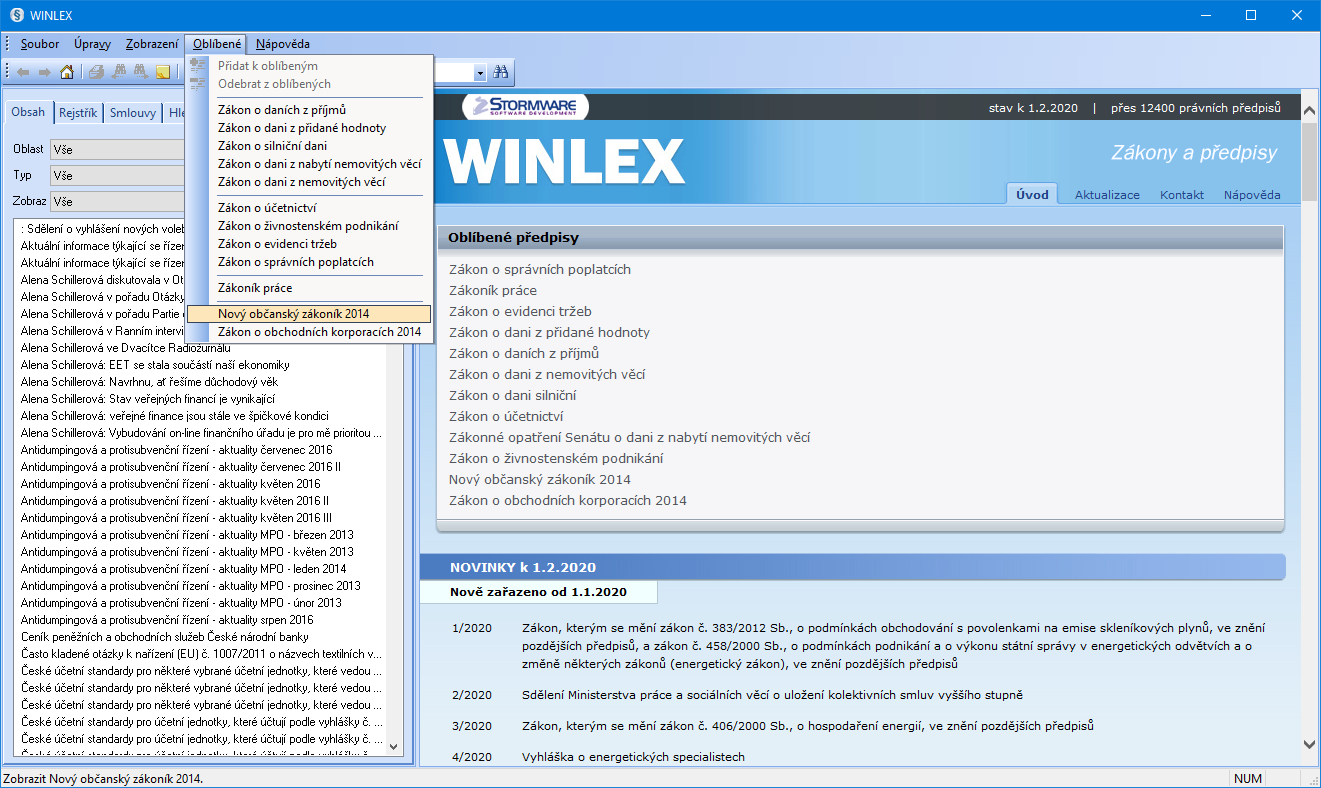
Task: Click the Stormware logo in the header
Action: pyautogui.click(x=526, y=107)
